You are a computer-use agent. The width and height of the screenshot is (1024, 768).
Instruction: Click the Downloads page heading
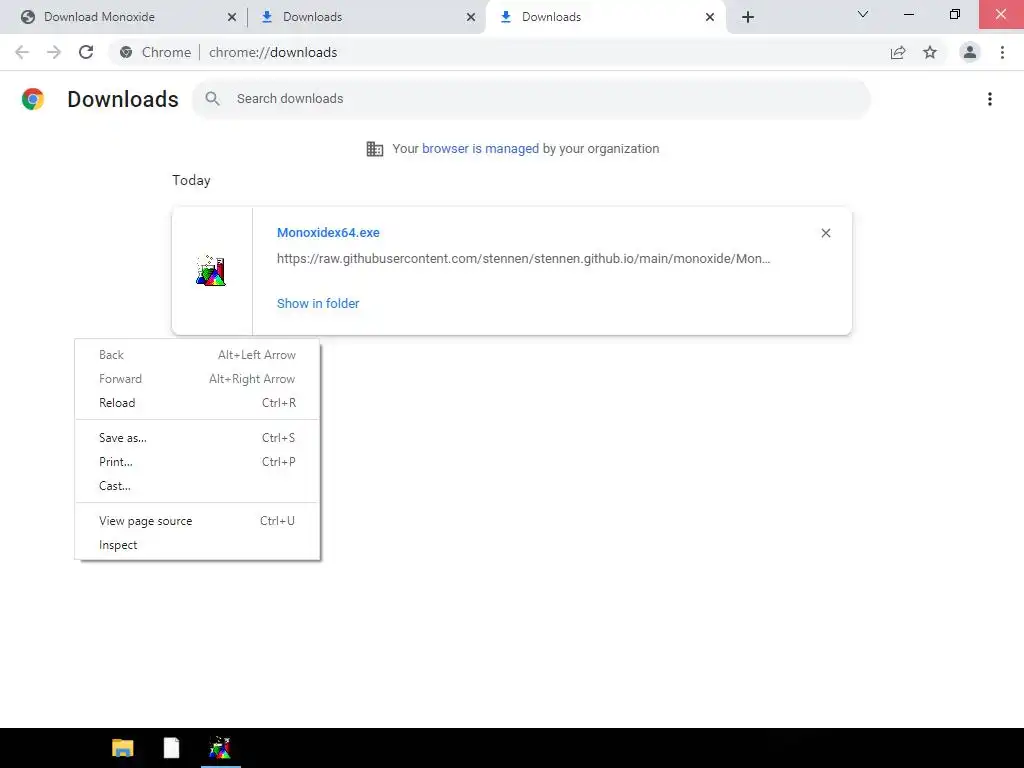click(x=123, y=99)
